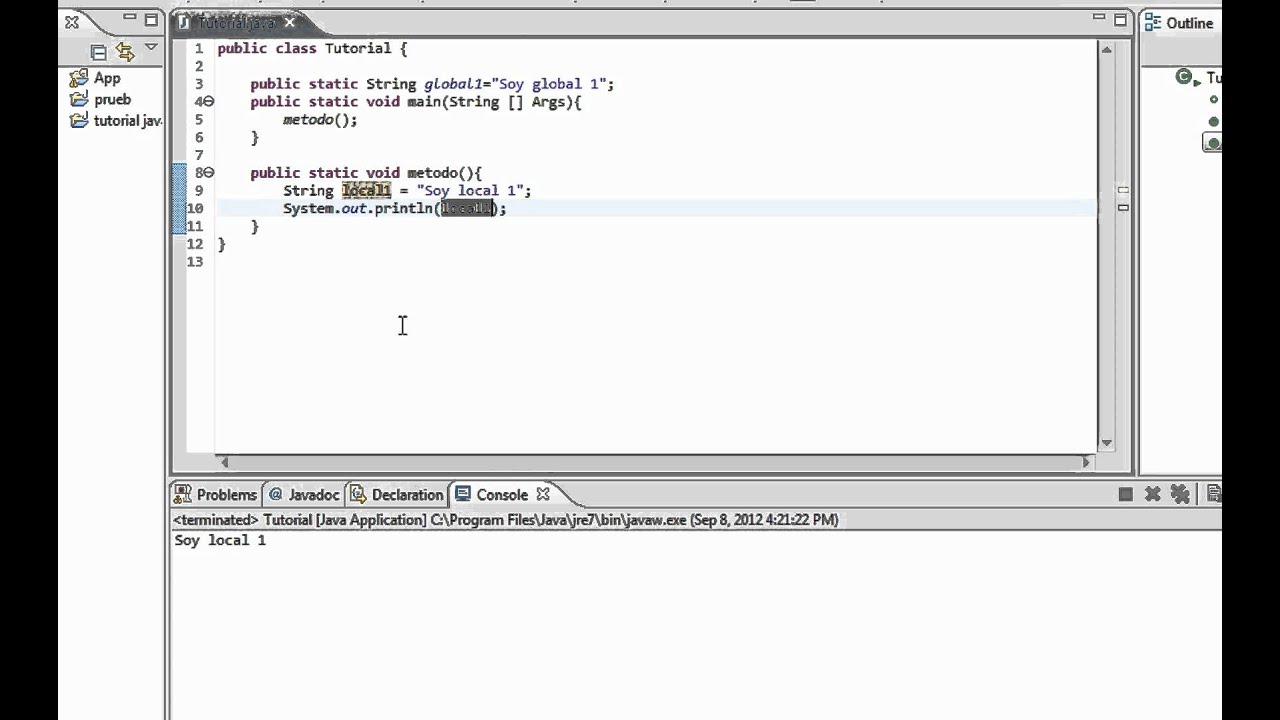Close the Console view tab
Screen dimensions: 1280x720
[543, 494]
